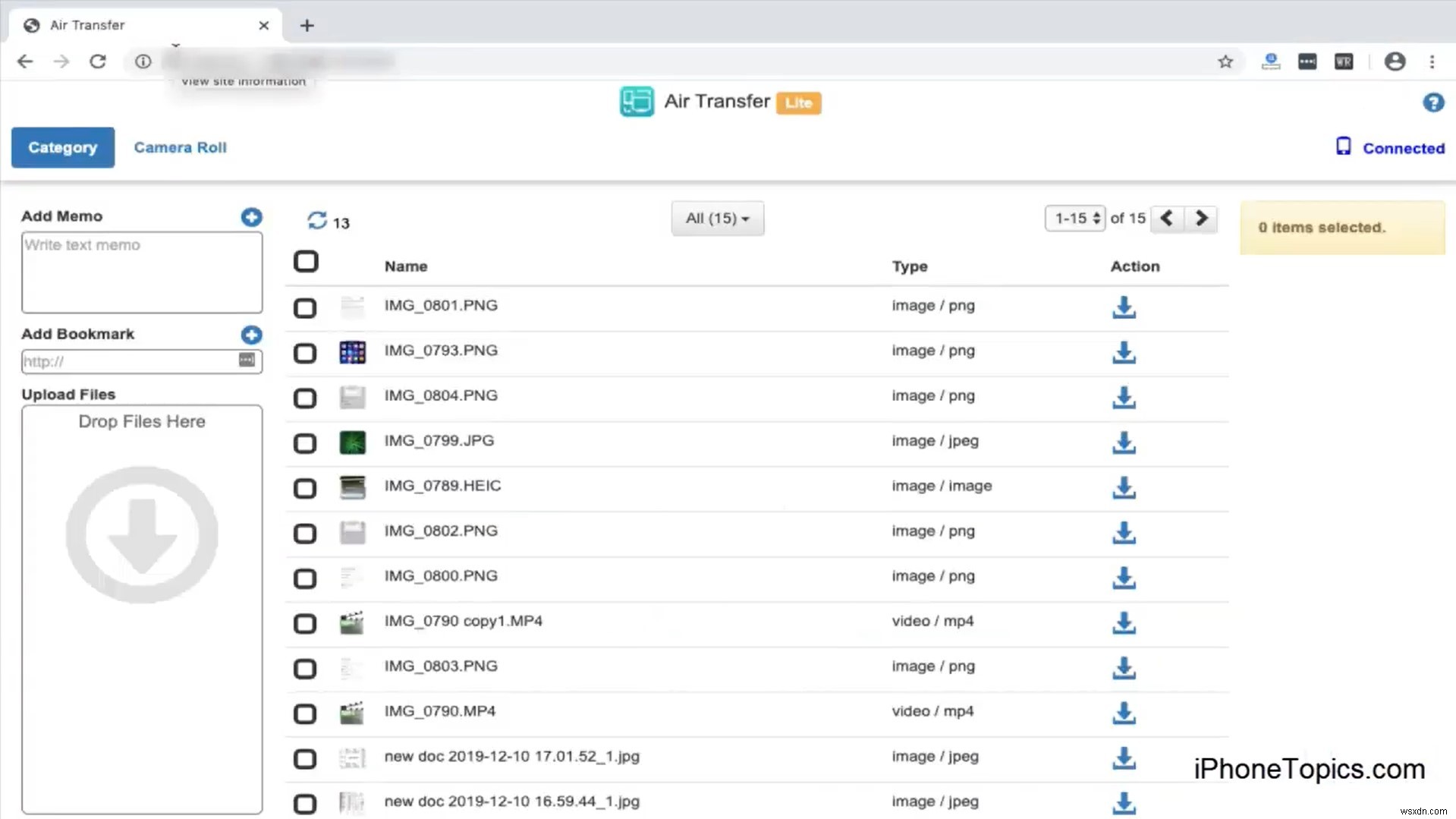Open View site information
This screenshot has height=819, width=1456.
pos(143,61)
